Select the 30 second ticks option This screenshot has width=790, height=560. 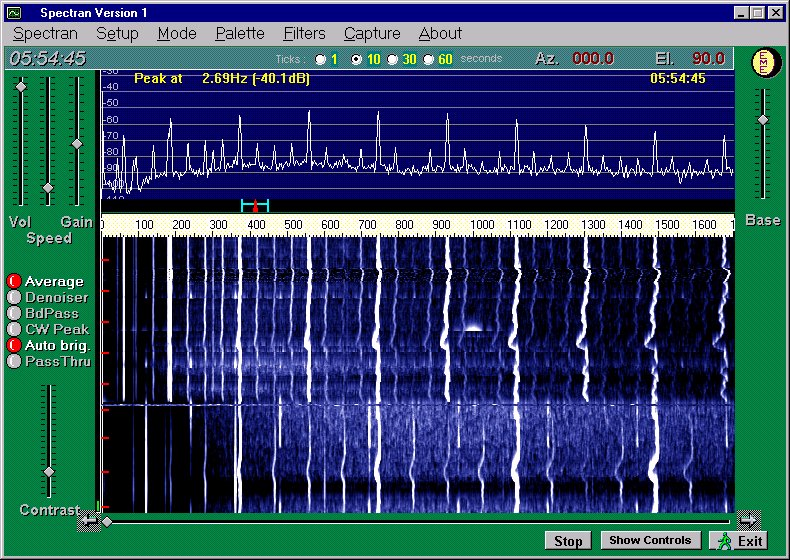point(393,59)
